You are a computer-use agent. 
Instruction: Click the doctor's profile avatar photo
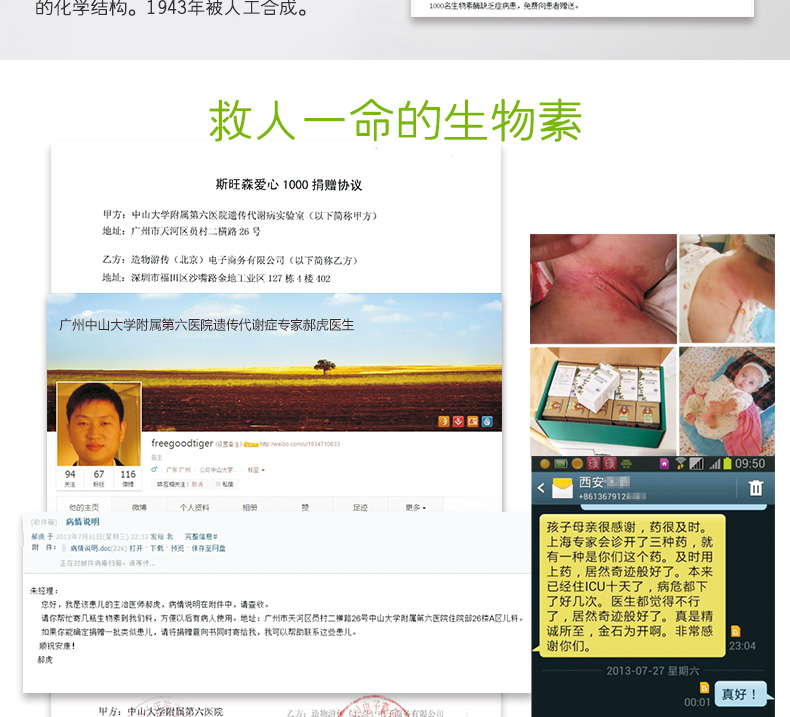pyautogui.click(x=97, y=422)
